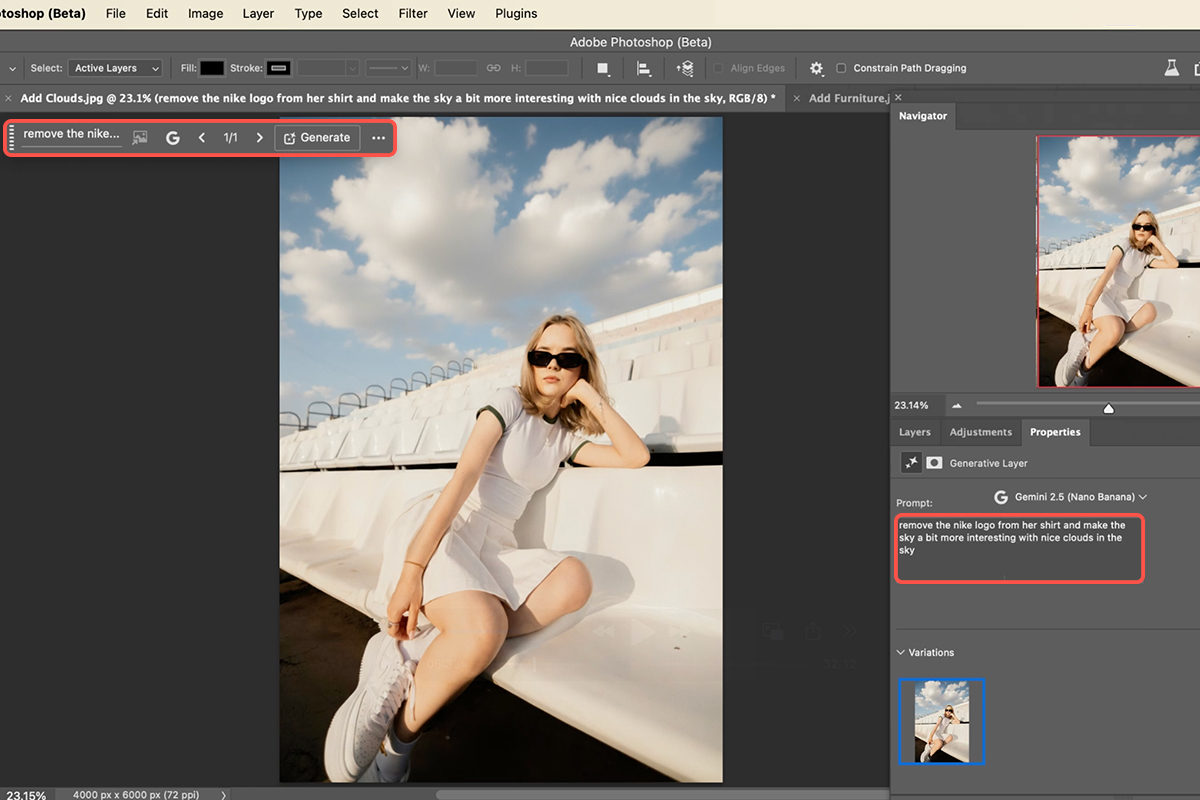The image size is (1200, 800).
Task: Click the small mountain zoom-out icon
Action: [957, 406]
